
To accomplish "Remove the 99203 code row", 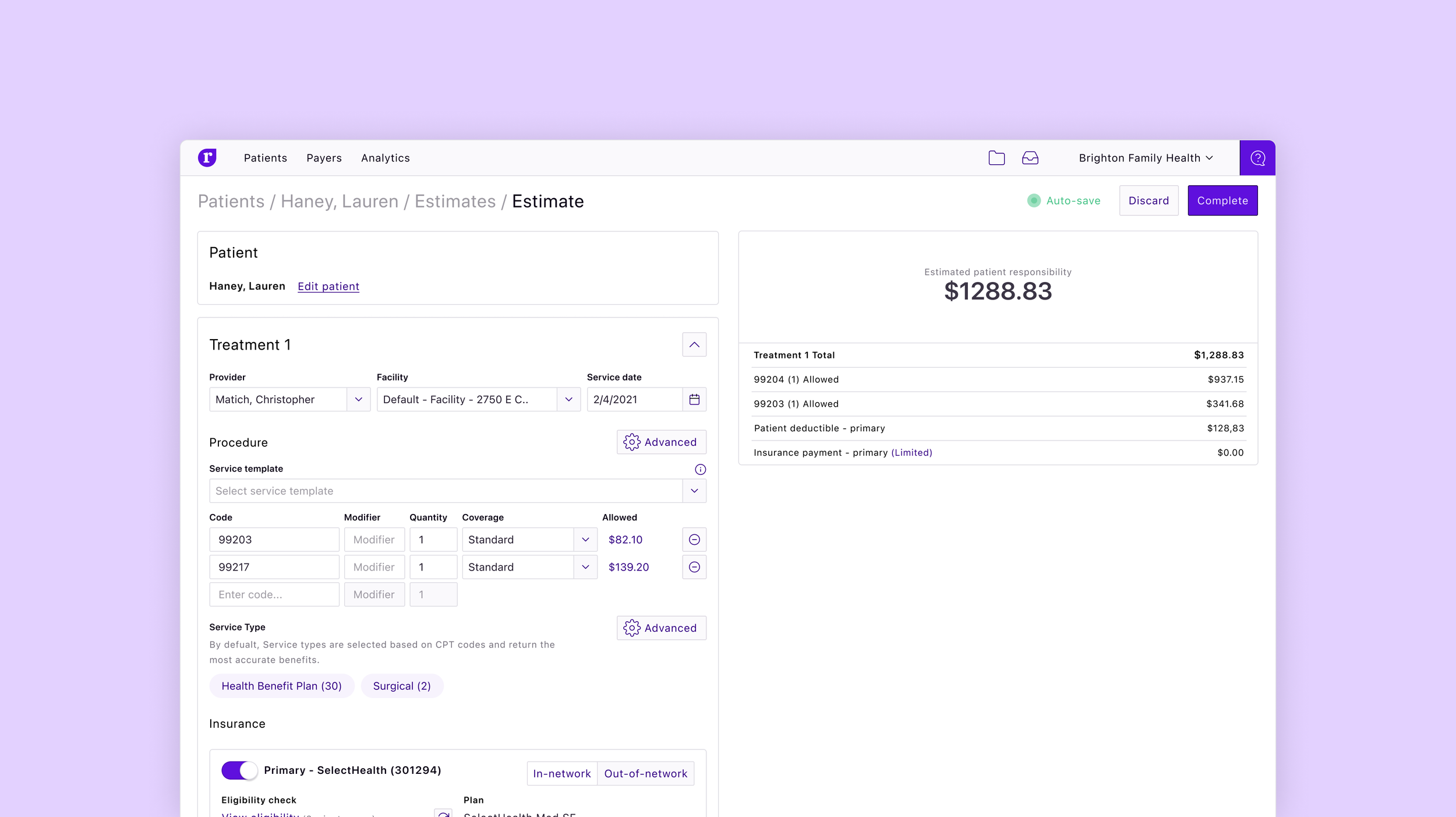I will (694, 540).
